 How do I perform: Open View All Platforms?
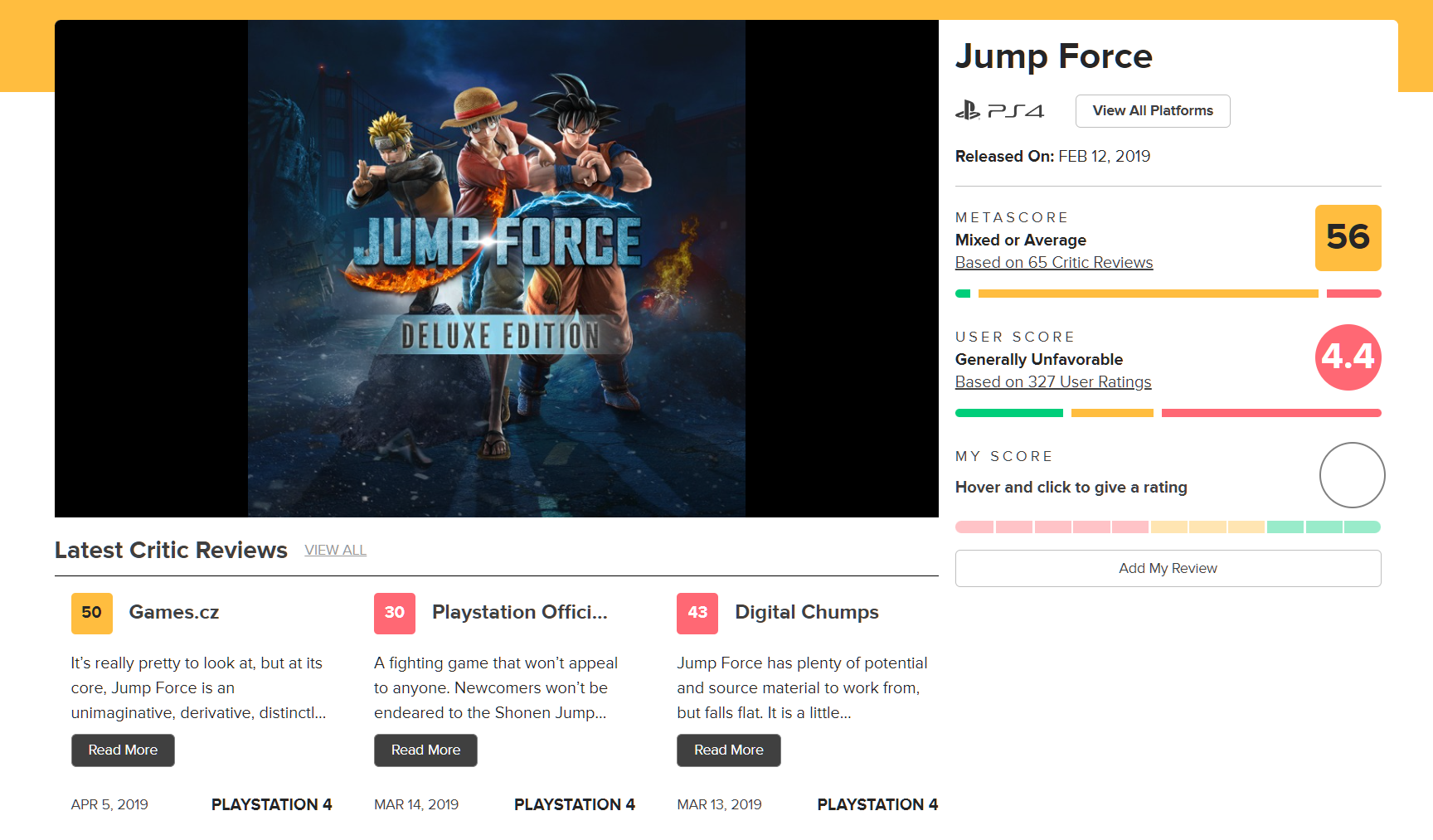coord(1152,111)
